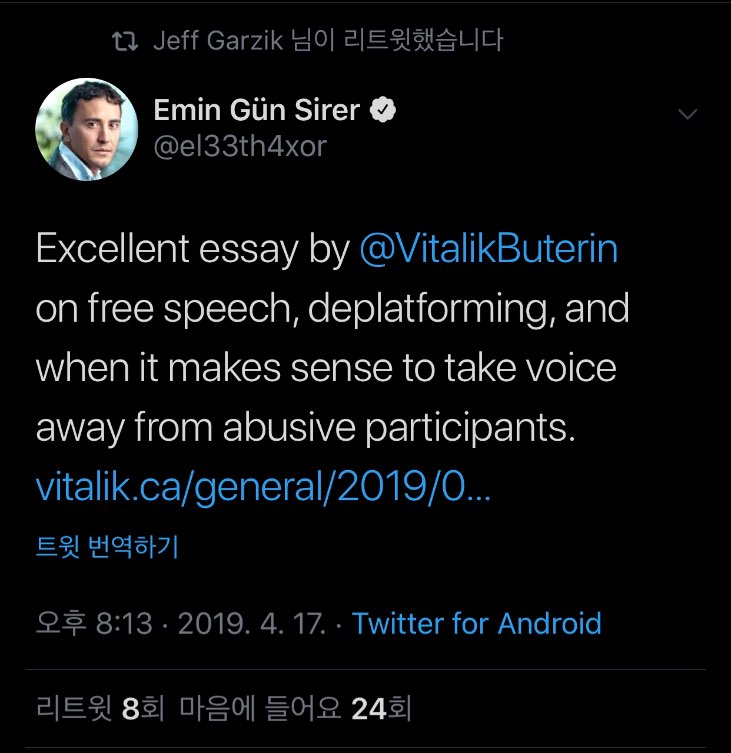Click the retweet arrows icon above the tweet
This screenshot has height=753, width=731.
point(125,41)
